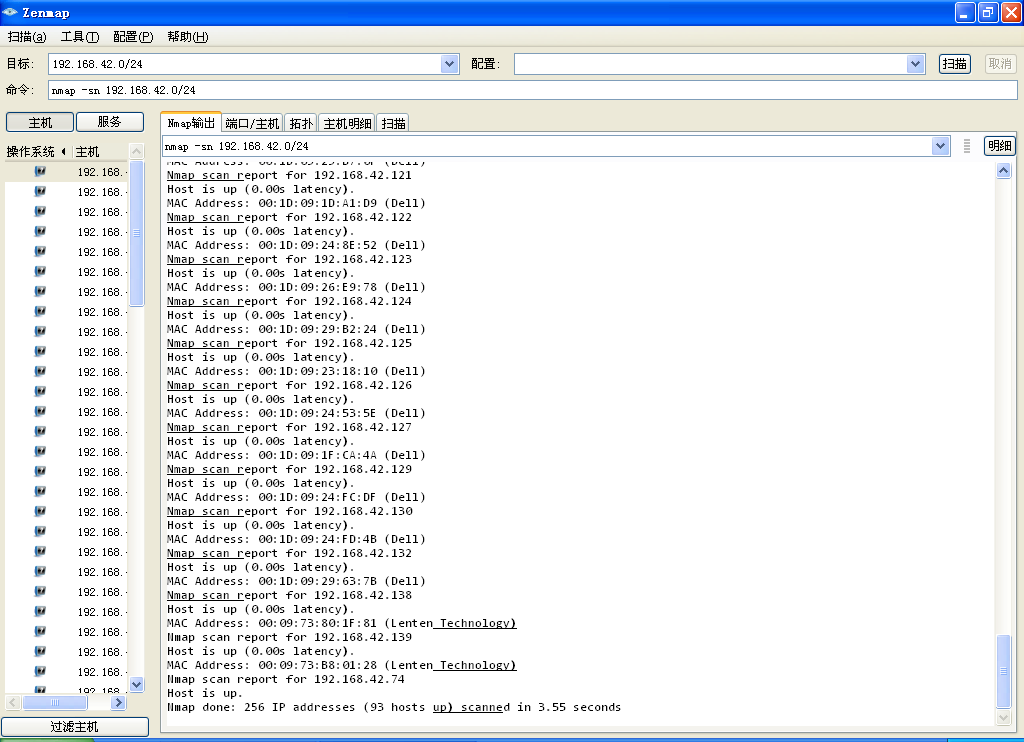Click scan report line for 192.168.42.122
Image resolution: width=1024 pixels, height=742 pixels.
tap(289, 217)
